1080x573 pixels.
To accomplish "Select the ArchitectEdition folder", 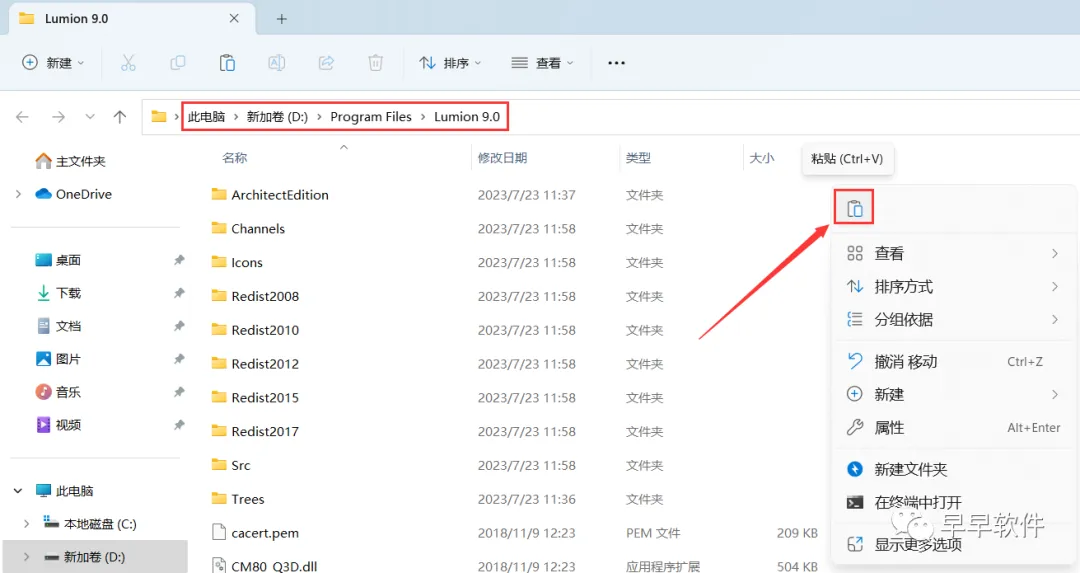I will (270, 195).
